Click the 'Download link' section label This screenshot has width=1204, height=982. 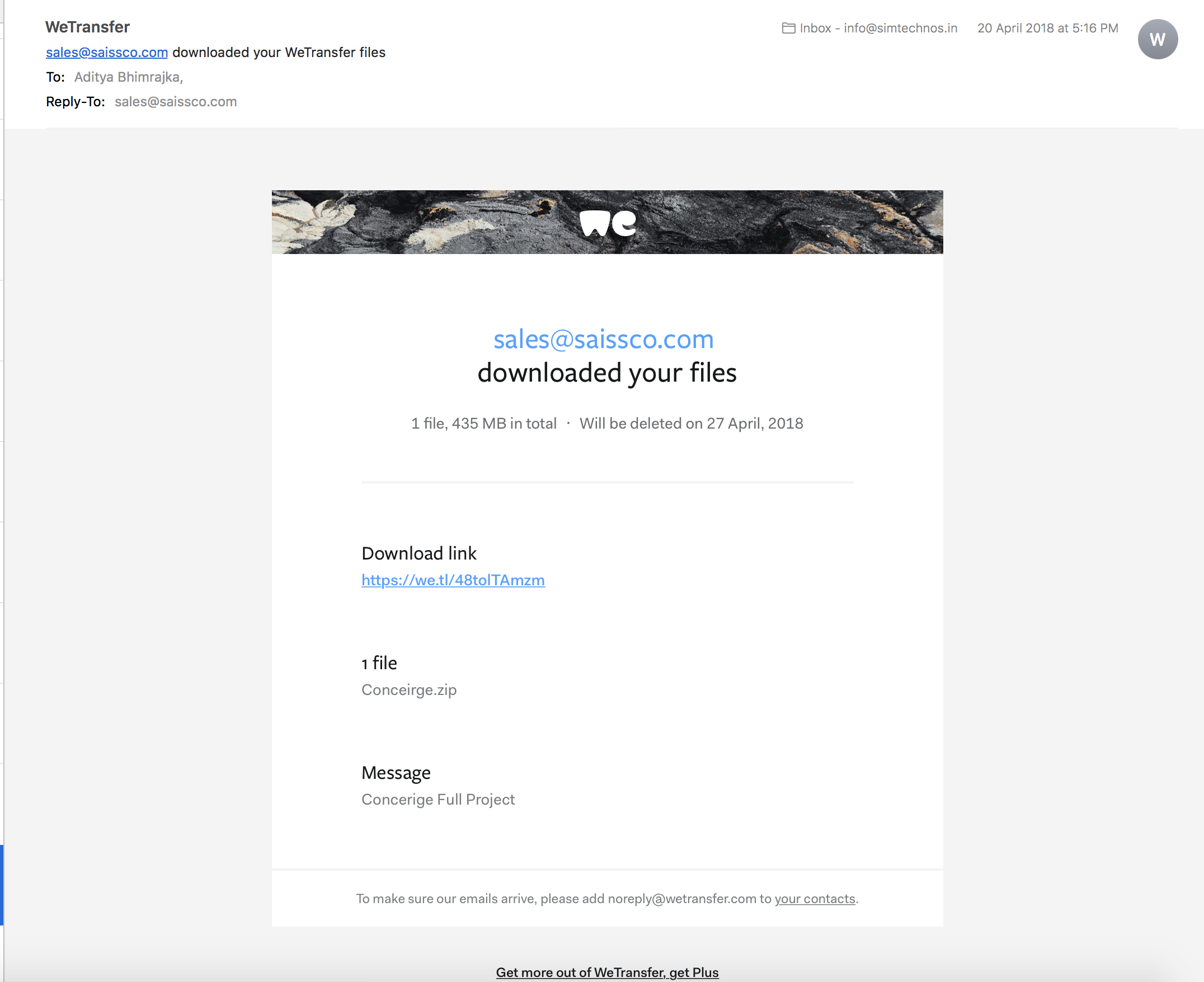pyautogui.click(x=419, y=553)
